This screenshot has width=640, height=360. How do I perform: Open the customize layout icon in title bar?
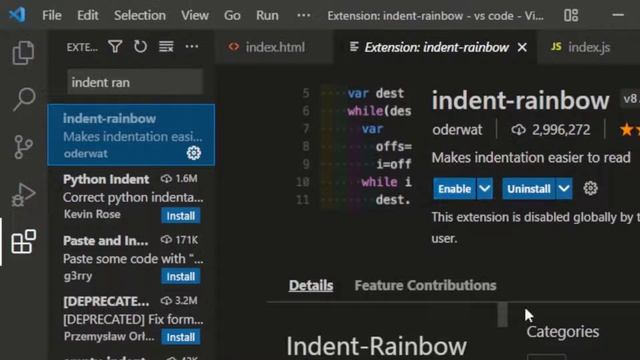tap(571, 16)
